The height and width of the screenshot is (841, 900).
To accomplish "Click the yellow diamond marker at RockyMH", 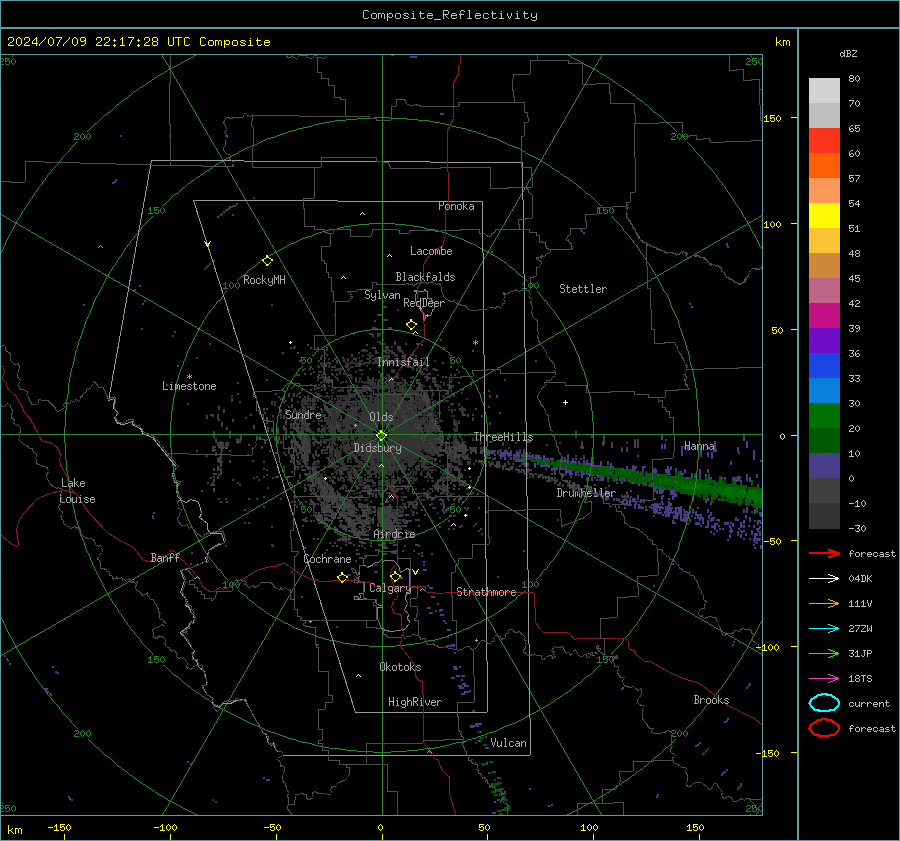I will click(x=267, y=261).
